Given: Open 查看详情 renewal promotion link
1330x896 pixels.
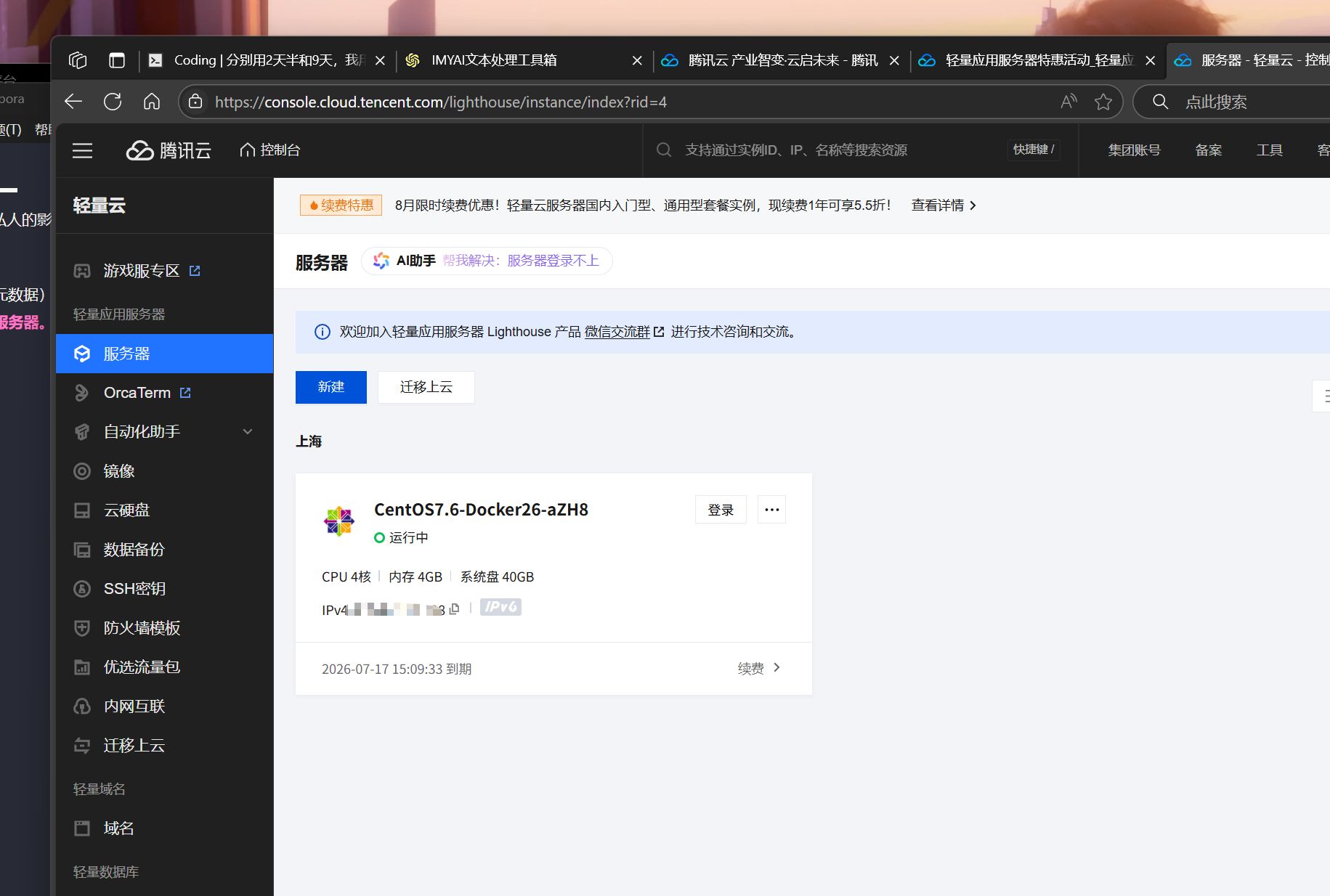Looking at the screenshot, I should point(944,205).
